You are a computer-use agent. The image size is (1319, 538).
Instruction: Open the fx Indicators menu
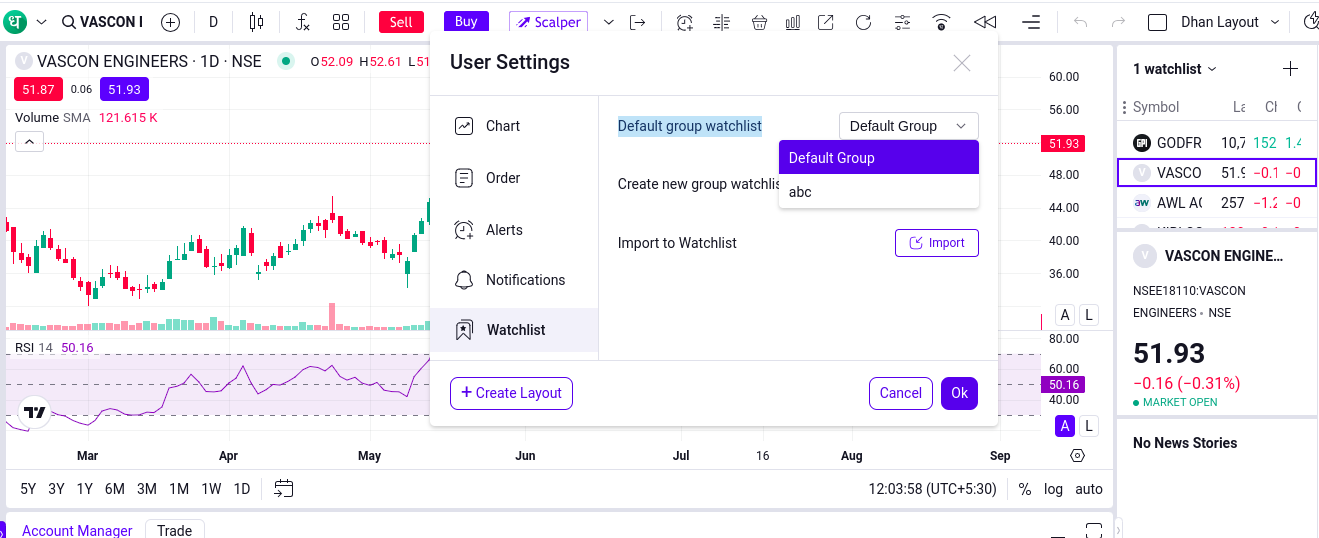[x=303, y=22]
